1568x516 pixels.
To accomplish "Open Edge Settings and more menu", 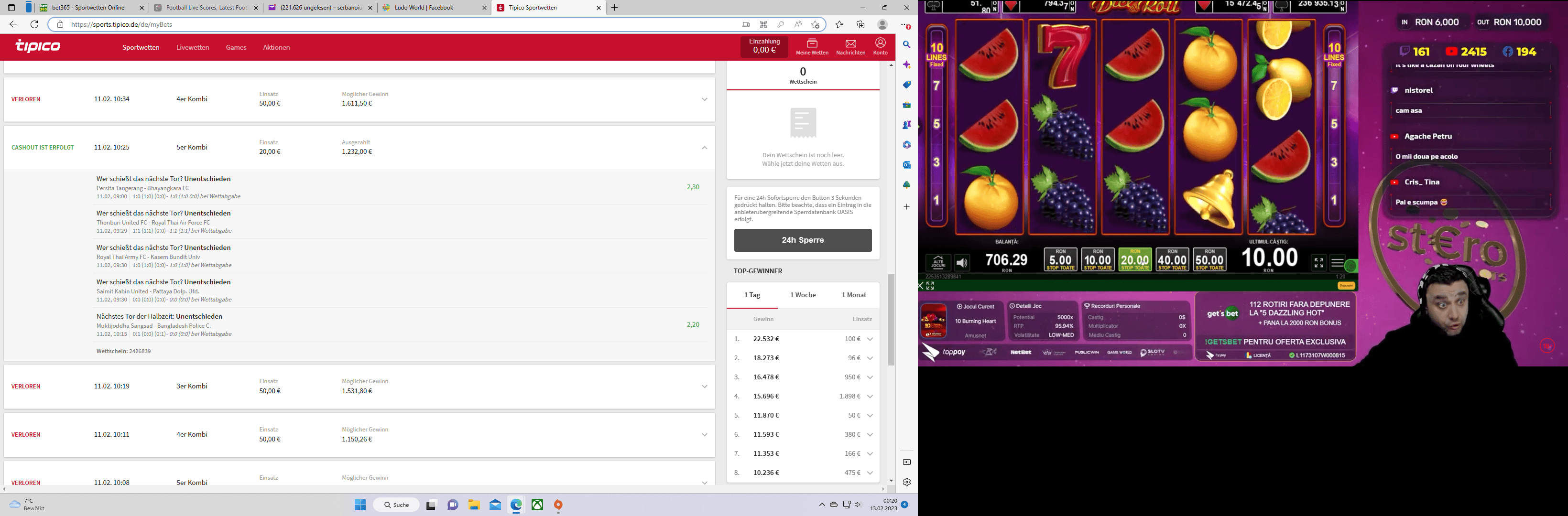I will click(906, 25).
